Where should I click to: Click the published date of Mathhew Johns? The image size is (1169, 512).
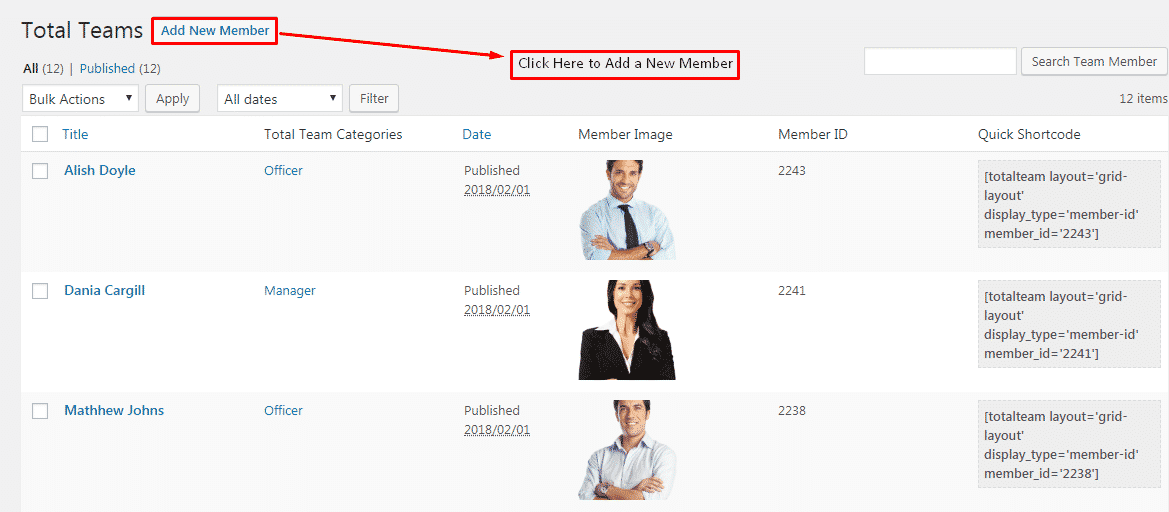(497, 429)
